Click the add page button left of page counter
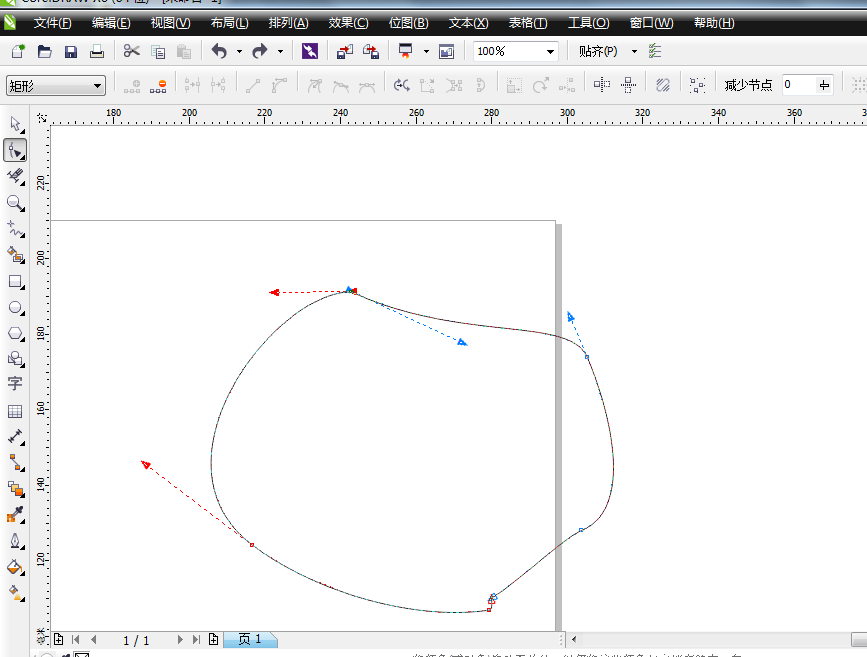This screenshot has height=657, width=867. [x=58, y=639]
